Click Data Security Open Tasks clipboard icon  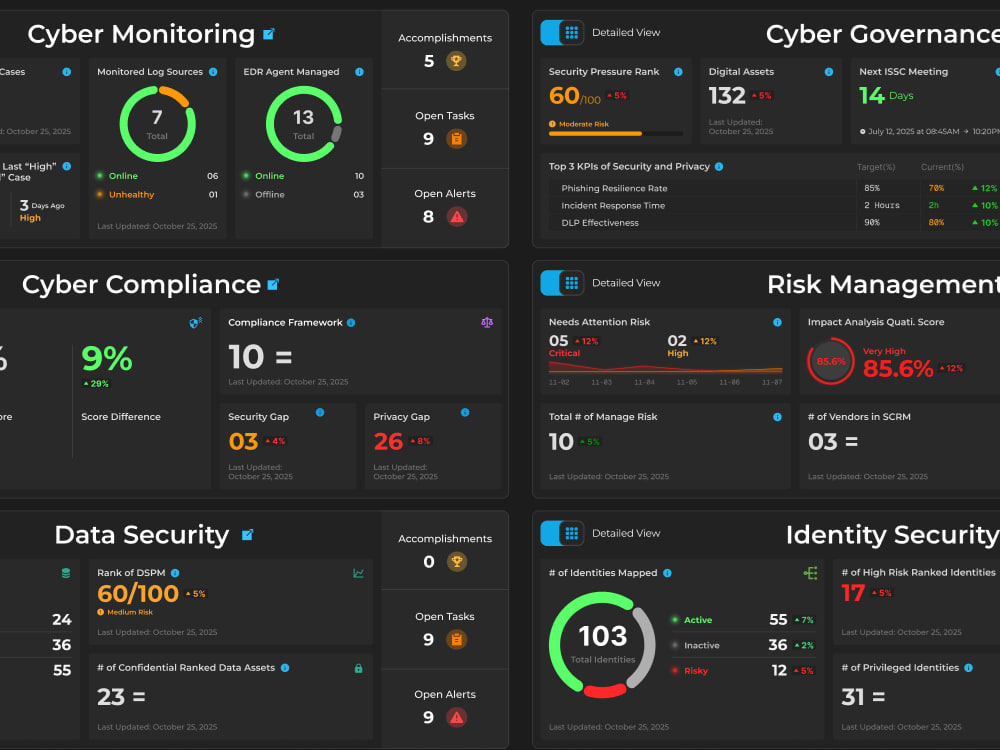pos(456,639)
